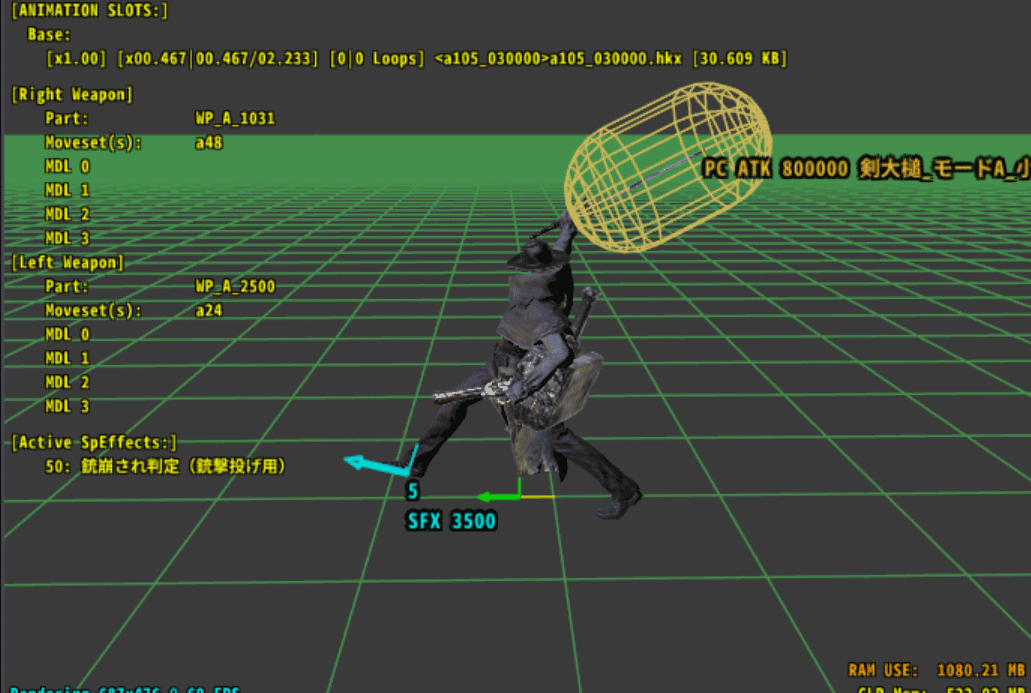This screenshot has height=693, width=1031.
Task: Click the RAM USE: 1080.21 MB readout
Action: 936,671
